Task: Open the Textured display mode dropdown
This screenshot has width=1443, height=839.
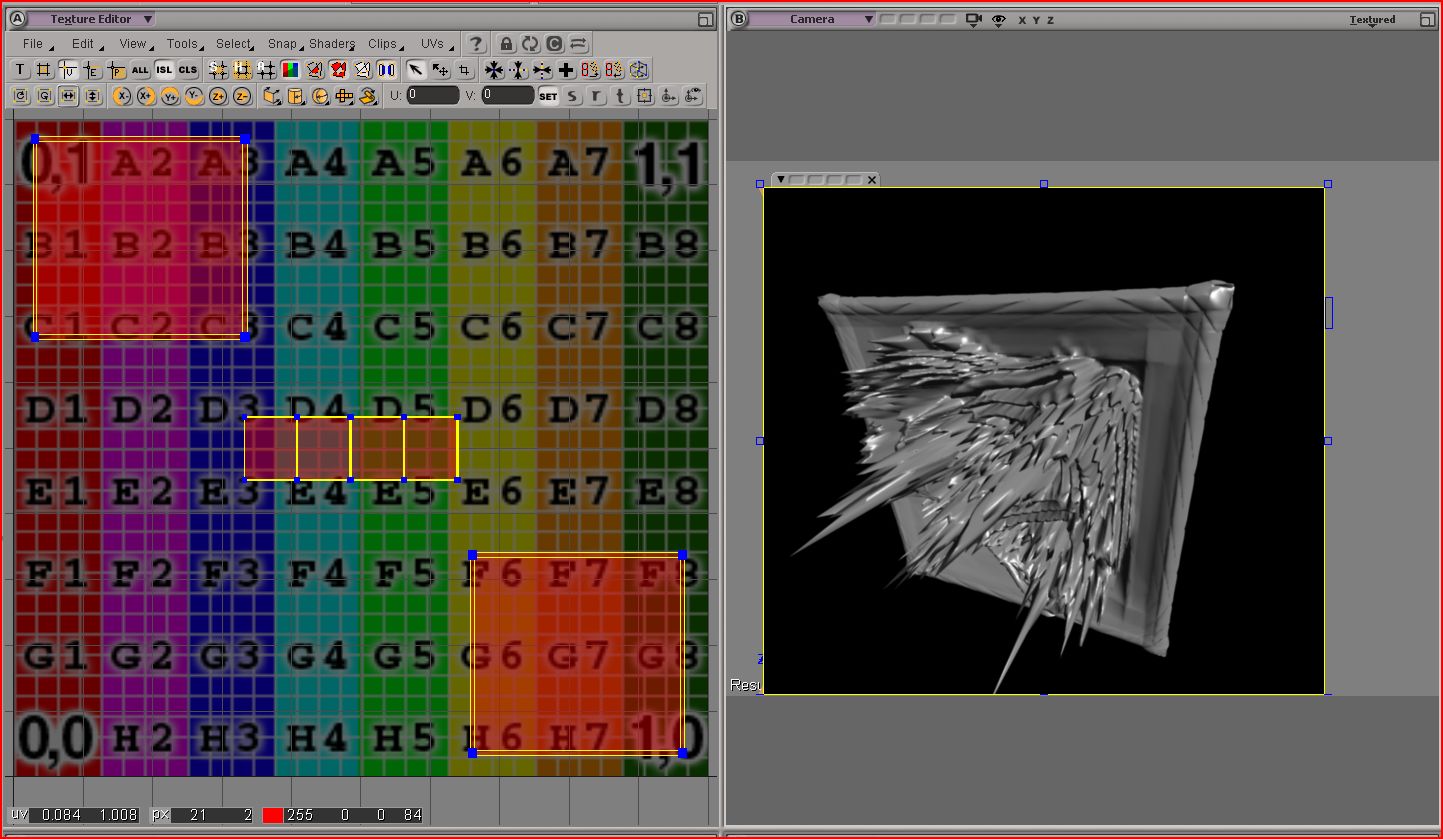Action: [1373, 19]
